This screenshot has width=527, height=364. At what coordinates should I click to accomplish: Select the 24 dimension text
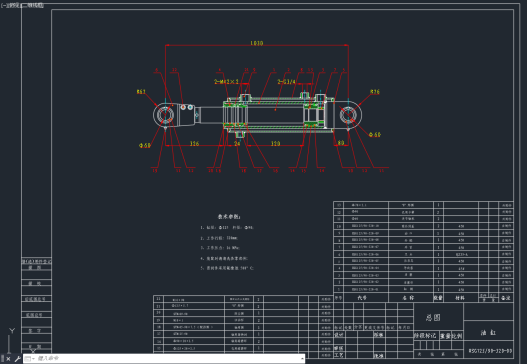pos(237,144)
